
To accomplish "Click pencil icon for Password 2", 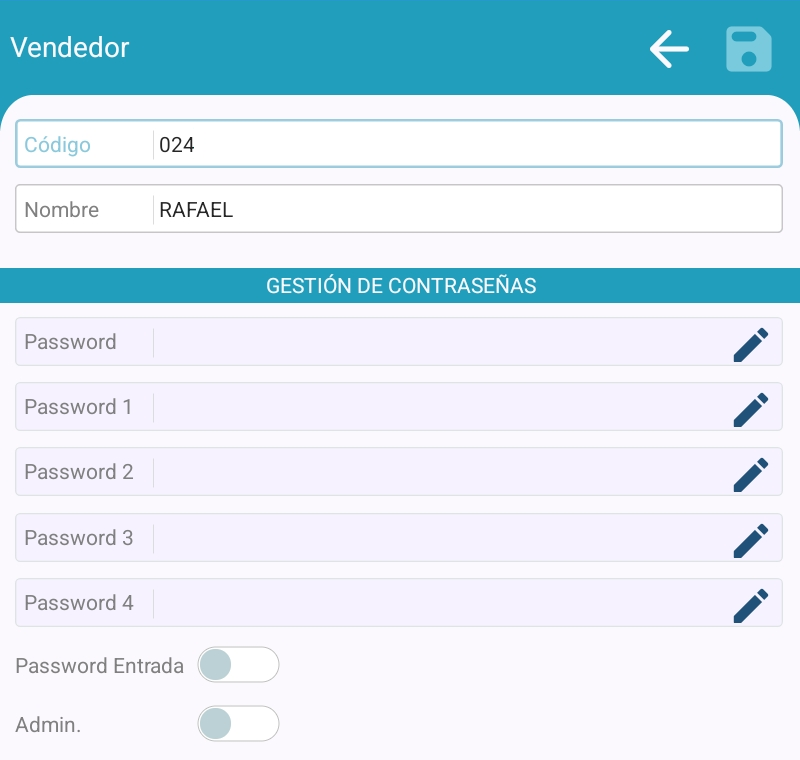I will coord(751,473).
